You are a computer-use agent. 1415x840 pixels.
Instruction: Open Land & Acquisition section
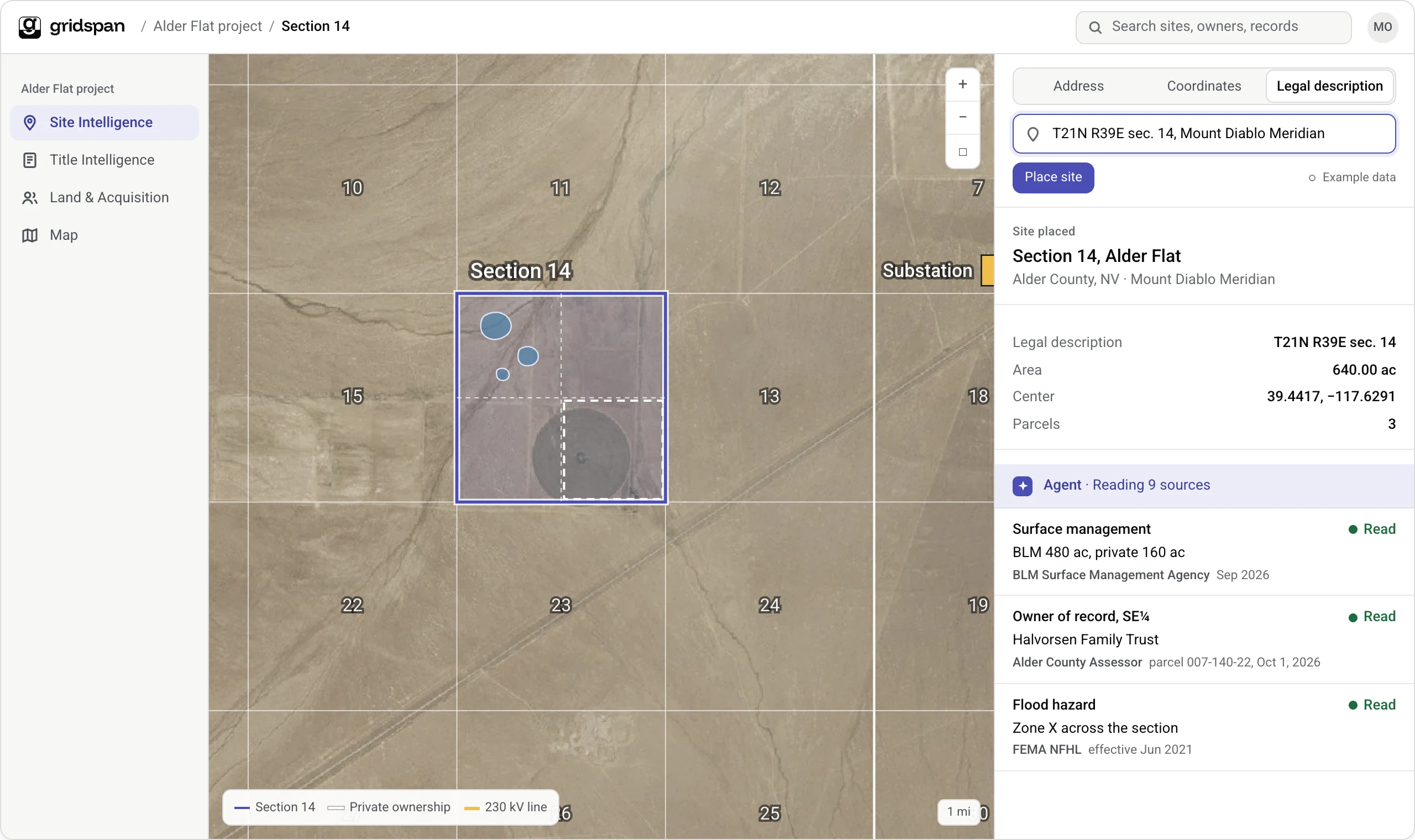click(x=104, y=197)
